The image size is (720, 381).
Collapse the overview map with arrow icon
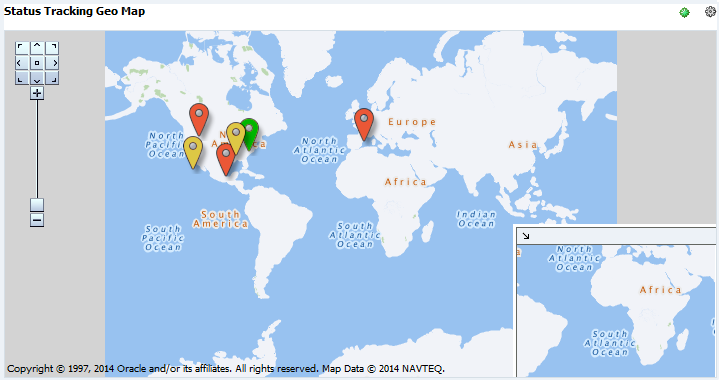[x=526, y=236]
